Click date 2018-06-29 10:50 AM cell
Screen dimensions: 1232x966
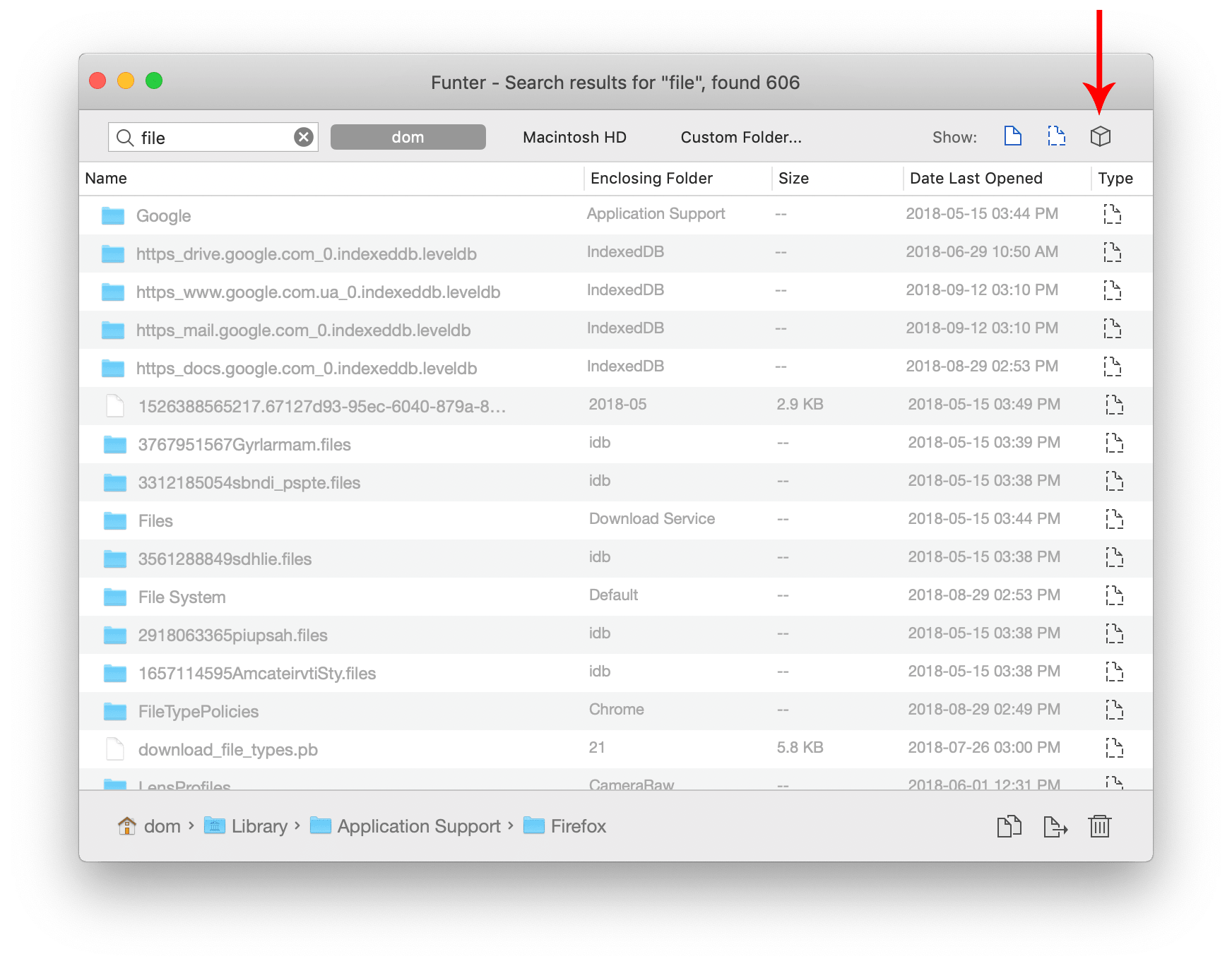pyautogui.click(x=982, y=252)
